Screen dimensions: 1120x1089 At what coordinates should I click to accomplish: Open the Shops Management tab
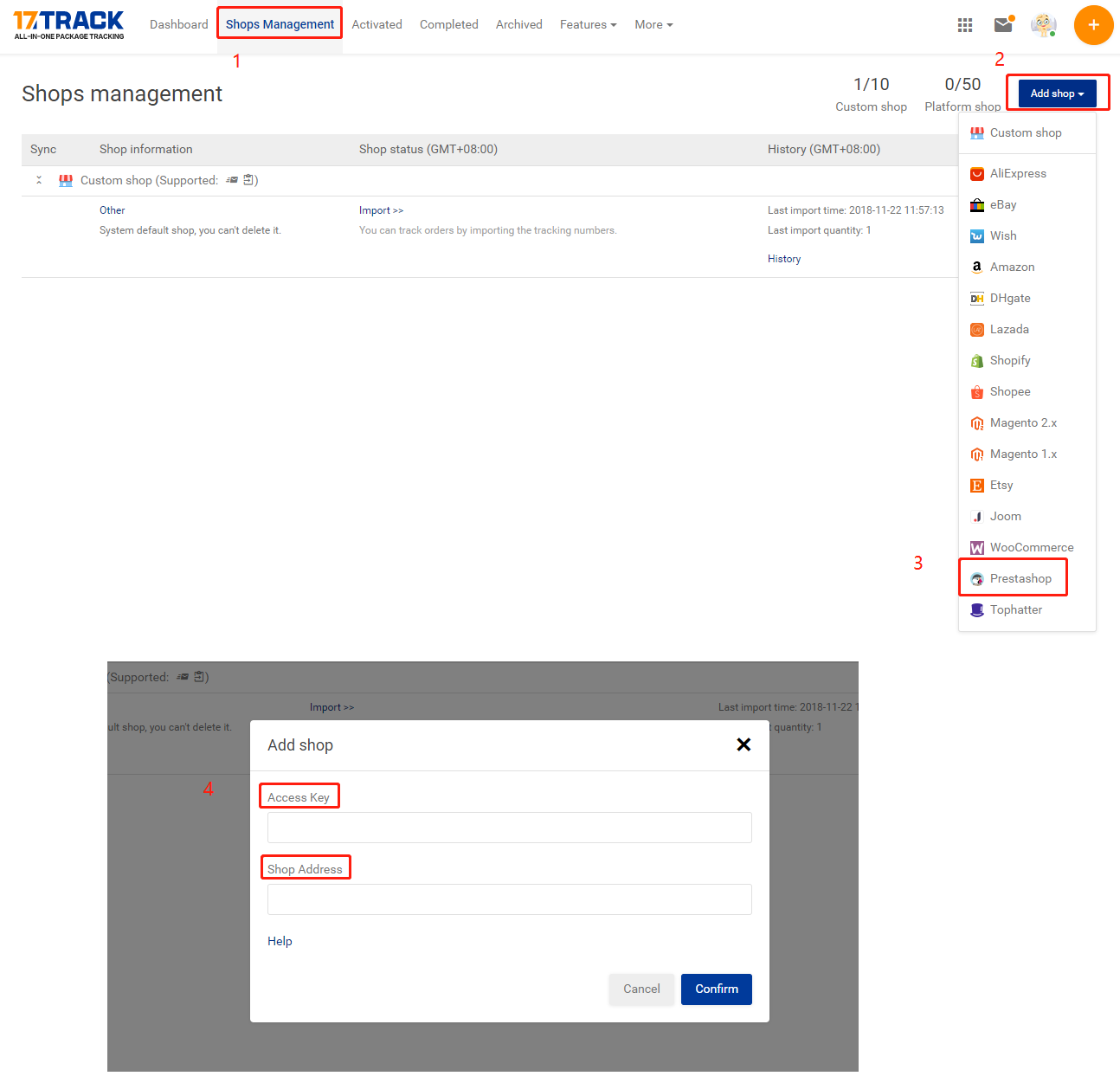280,24
